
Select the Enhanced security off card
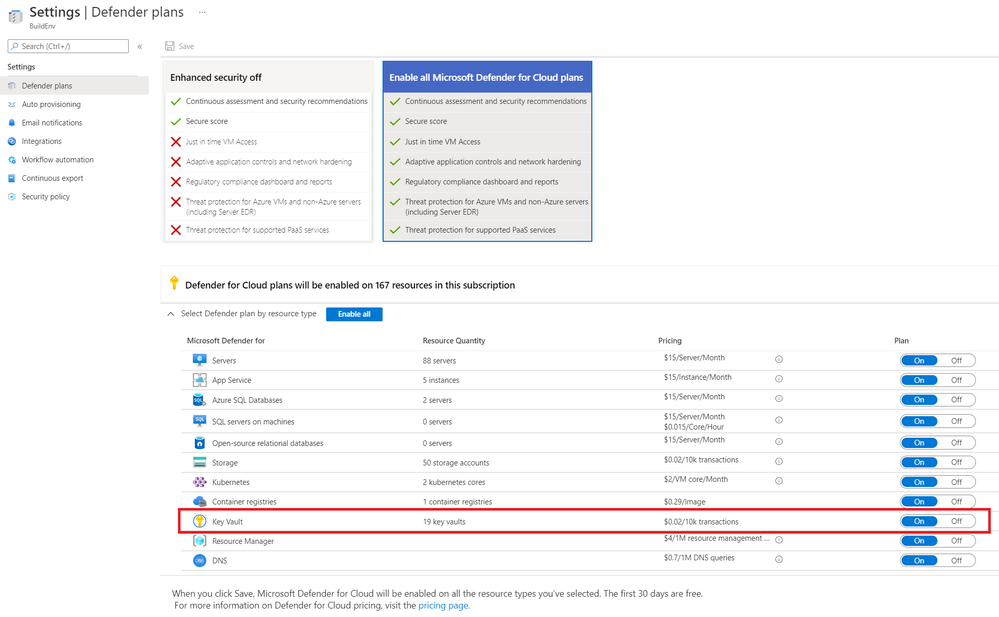(x=268, y=151)
